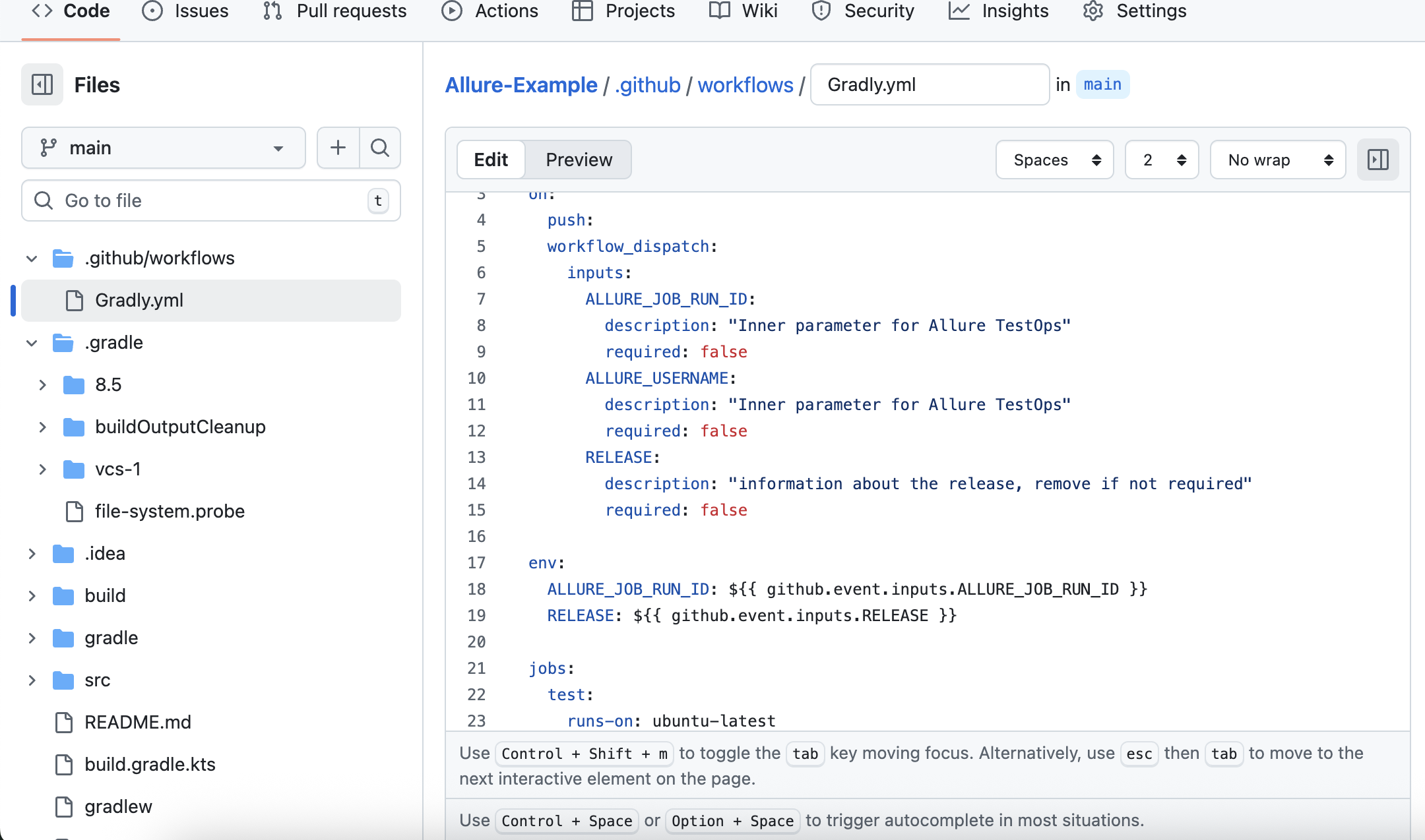This screenshot has width=1425, height=840.
Task: Switch to the Preview tab
Action: [578, 159]
